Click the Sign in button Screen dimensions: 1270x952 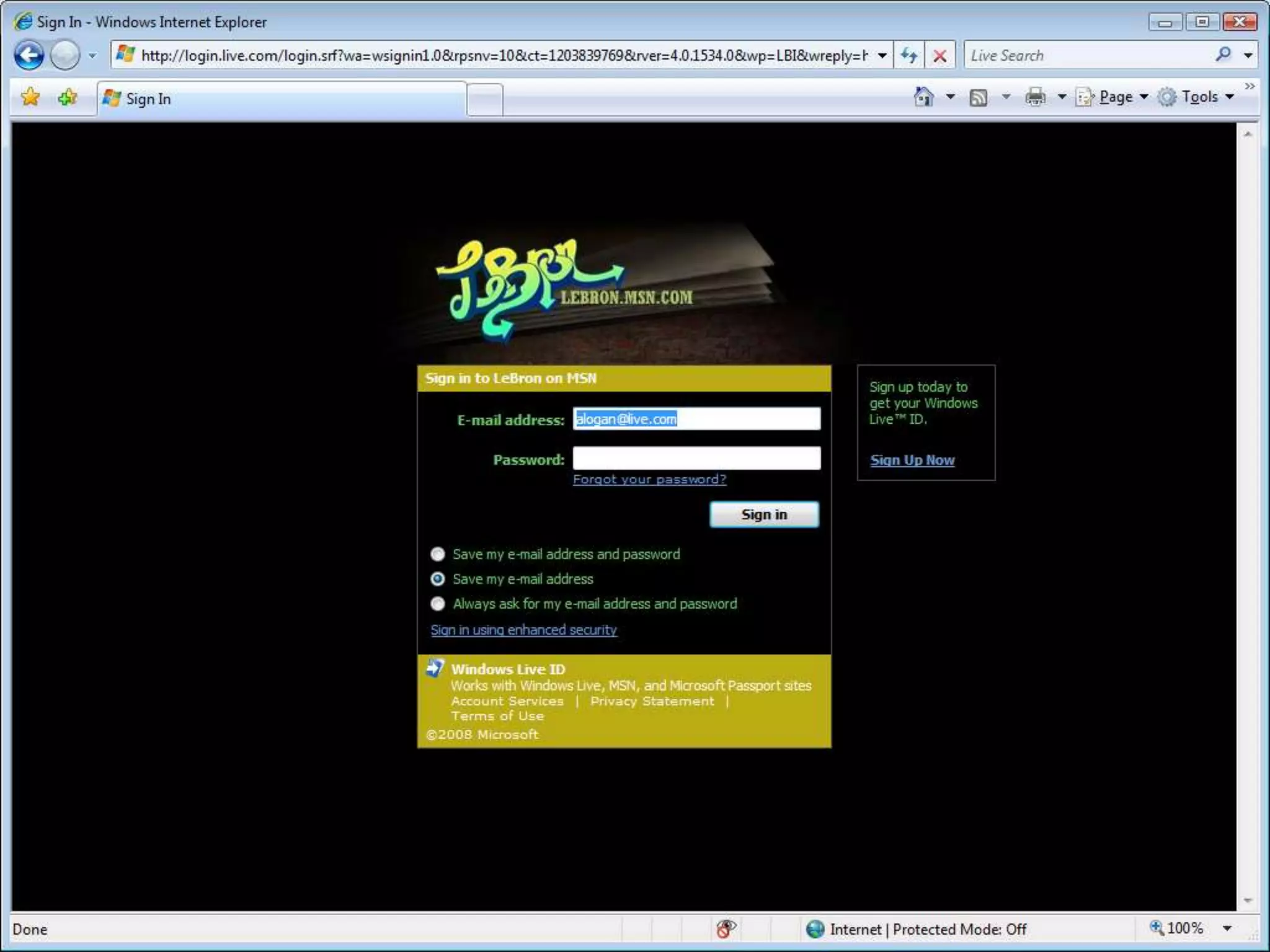764,514
